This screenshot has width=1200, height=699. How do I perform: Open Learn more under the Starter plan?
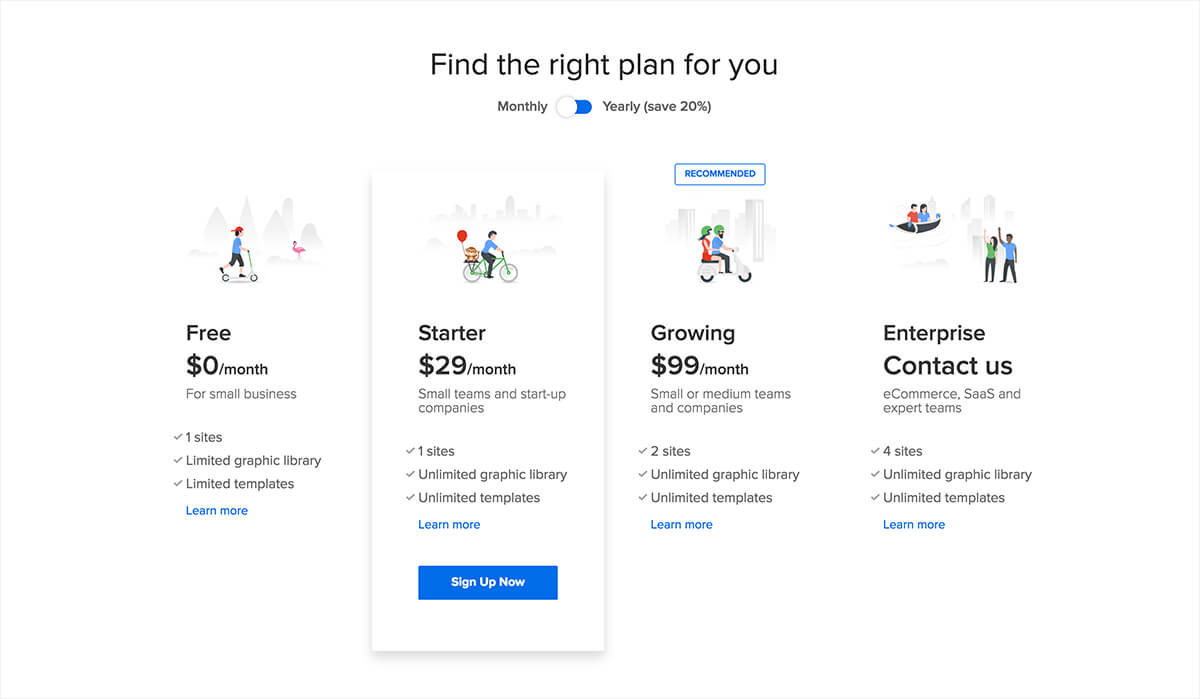click(449, 525)
